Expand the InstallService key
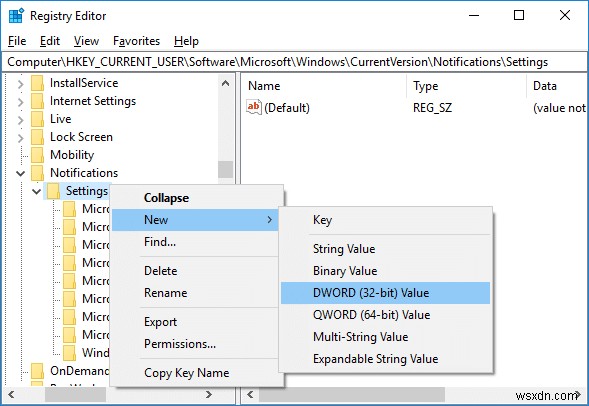This screenshot has width=589, height=406. [x=21, y=84]
